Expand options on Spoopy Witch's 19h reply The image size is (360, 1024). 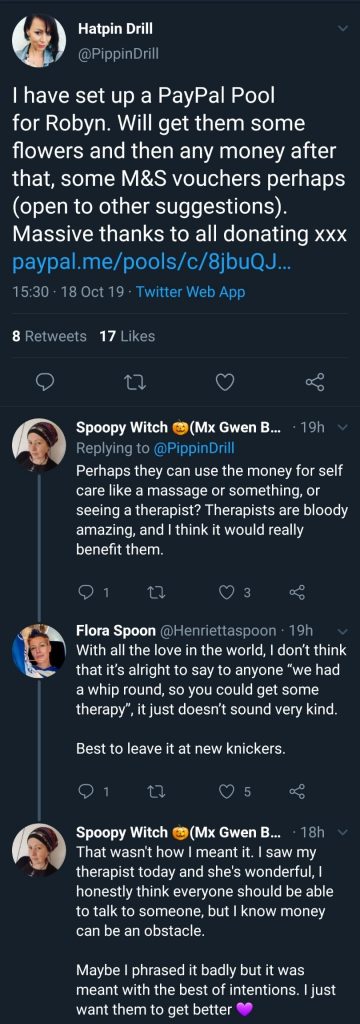coord(340,429)
